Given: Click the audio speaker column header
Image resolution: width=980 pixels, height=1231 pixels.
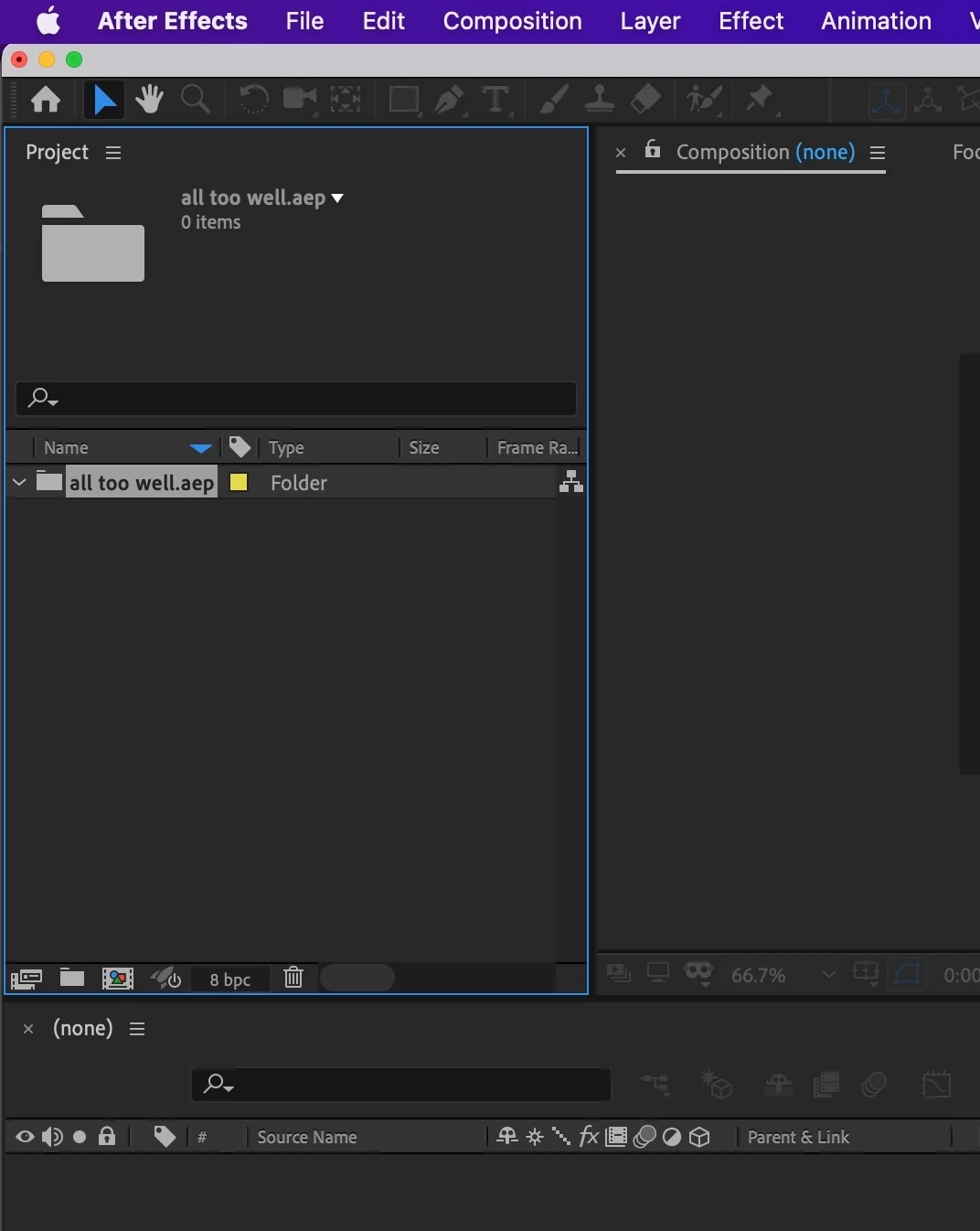Looking at the screenshot, I should pyautogui.click(x=52, y=1137).
